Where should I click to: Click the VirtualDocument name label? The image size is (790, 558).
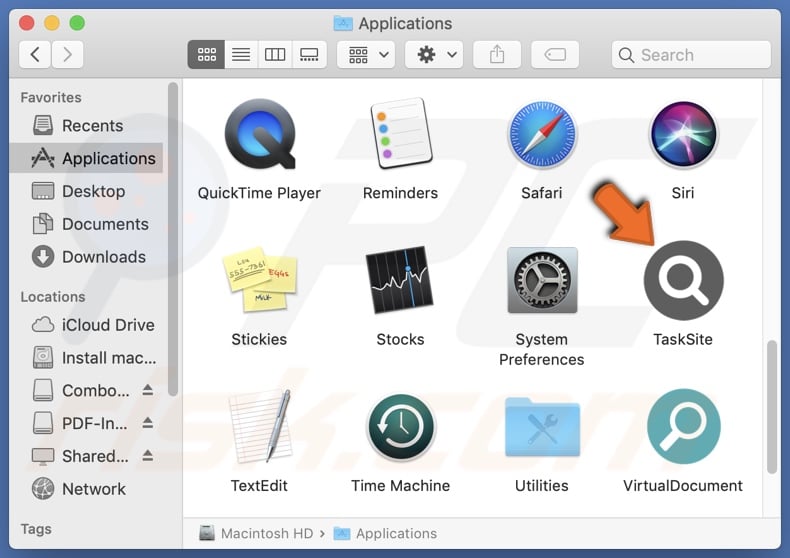click(x=683, y=485)
